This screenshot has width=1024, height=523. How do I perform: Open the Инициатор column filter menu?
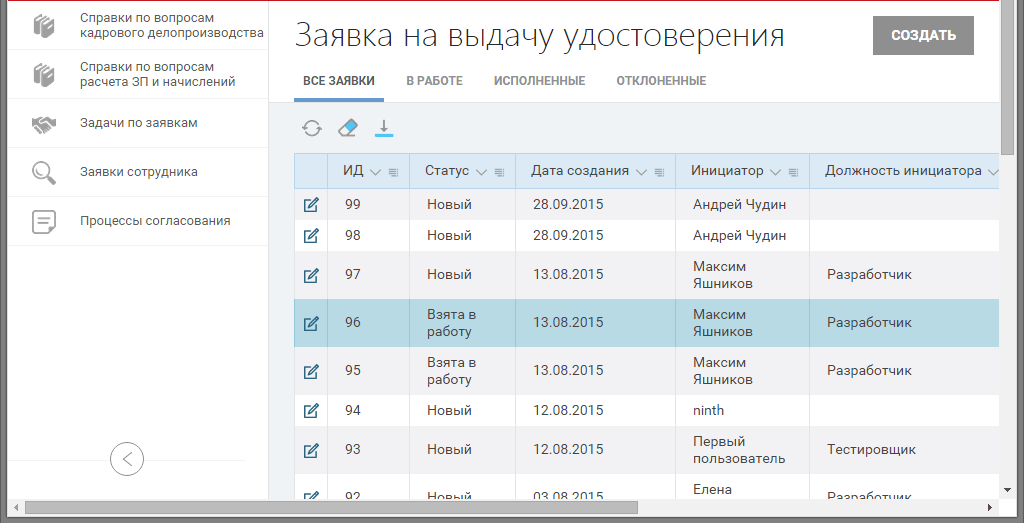pyautogui.click(x=793, y=172)
